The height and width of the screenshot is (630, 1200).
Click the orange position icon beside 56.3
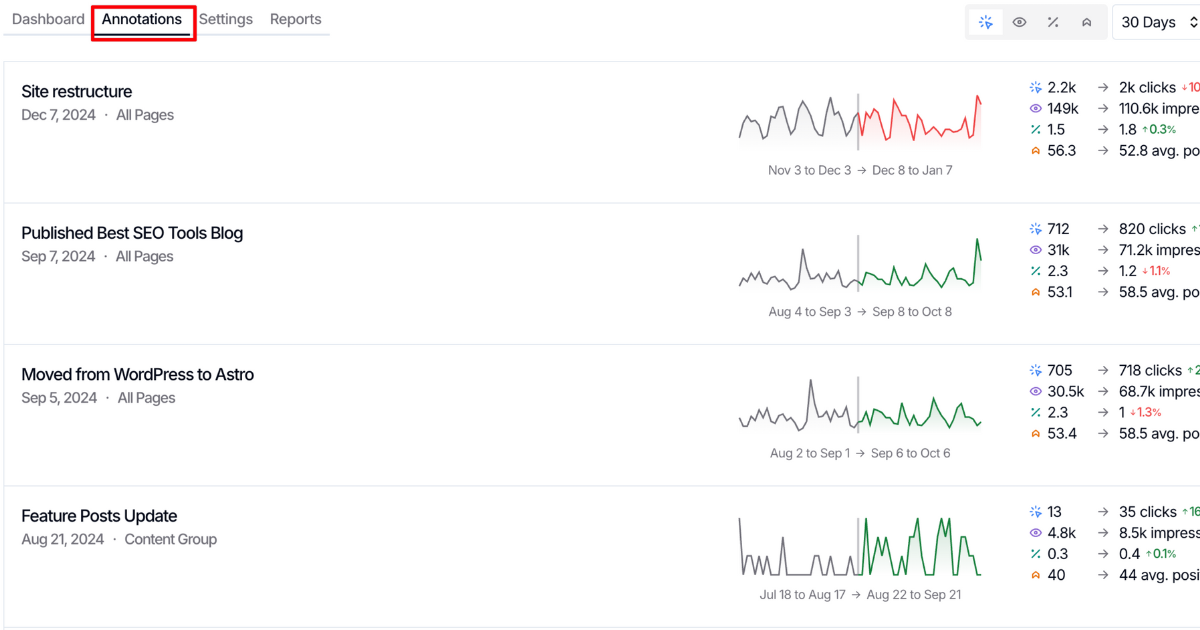click(x=1036, y=150)
